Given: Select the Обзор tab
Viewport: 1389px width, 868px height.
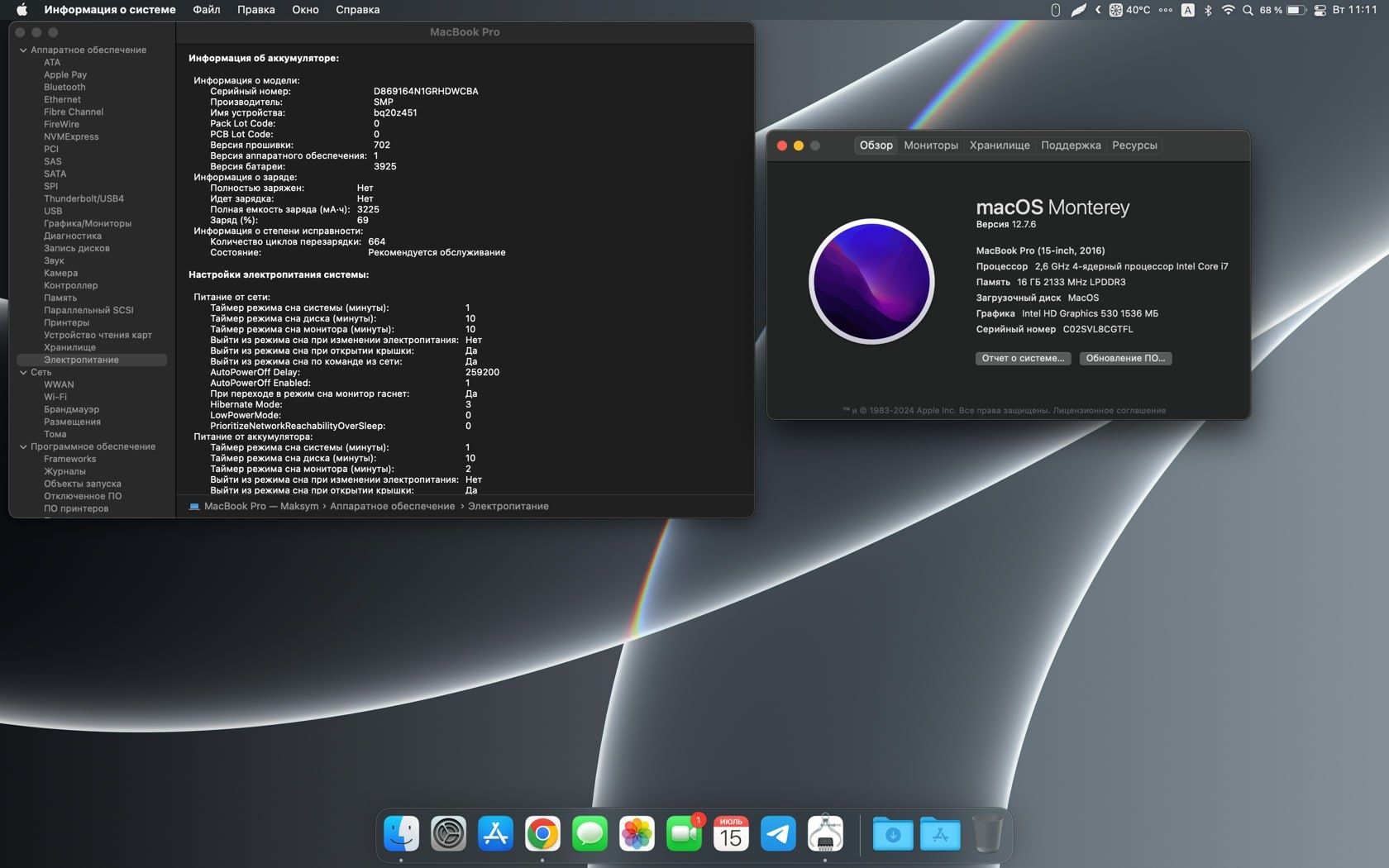Looking at the screenshot, I should [876, 145].
